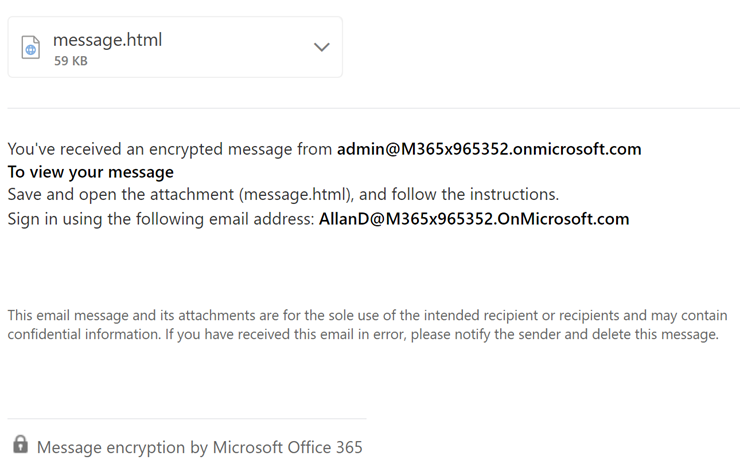Open the message.html attachment file name
The width and height of the screenshot is (740, 468).
click(108, 40)
